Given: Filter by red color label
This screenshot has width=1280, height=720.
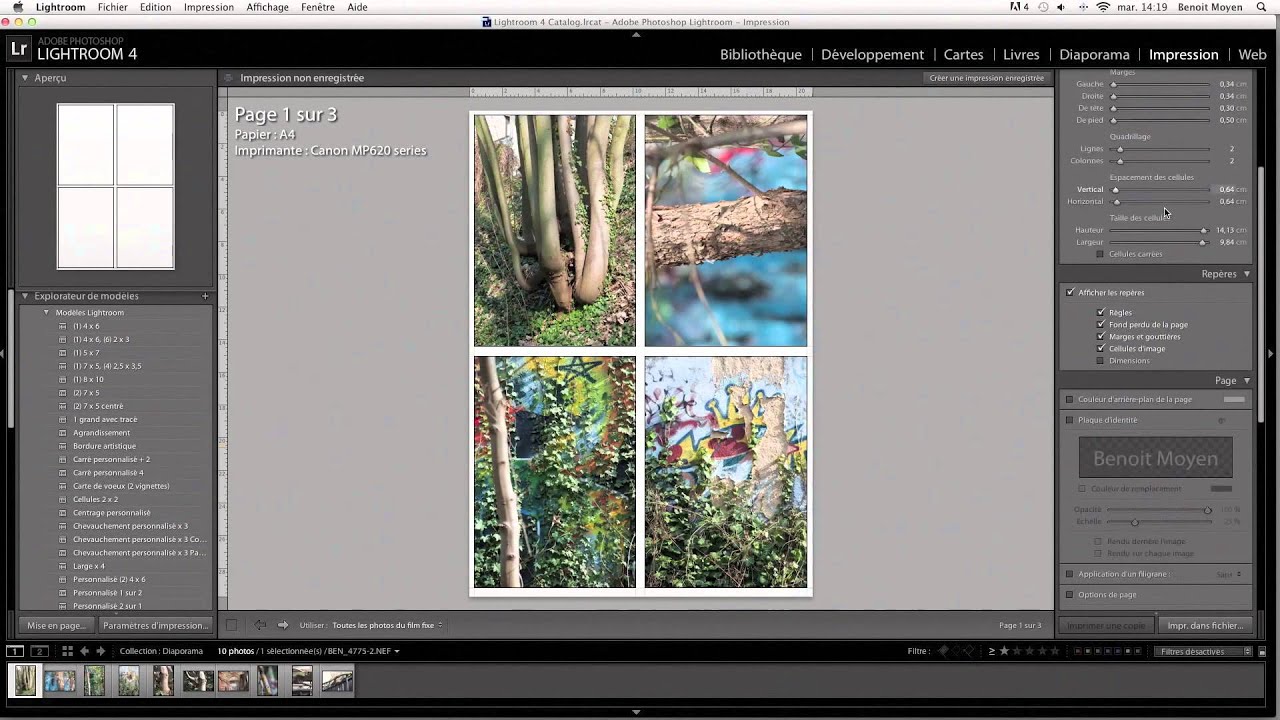Looking at the screenshot, I should [x=1079, y=651].
